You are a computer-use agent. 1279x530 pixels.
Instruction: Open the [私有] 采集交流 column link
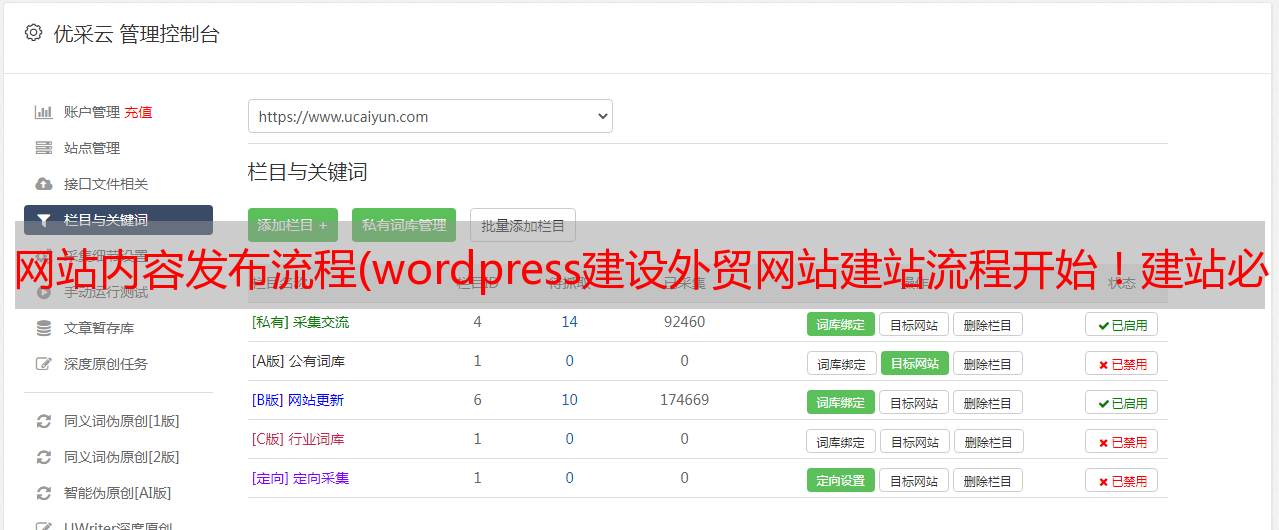[x=301, y=322]
